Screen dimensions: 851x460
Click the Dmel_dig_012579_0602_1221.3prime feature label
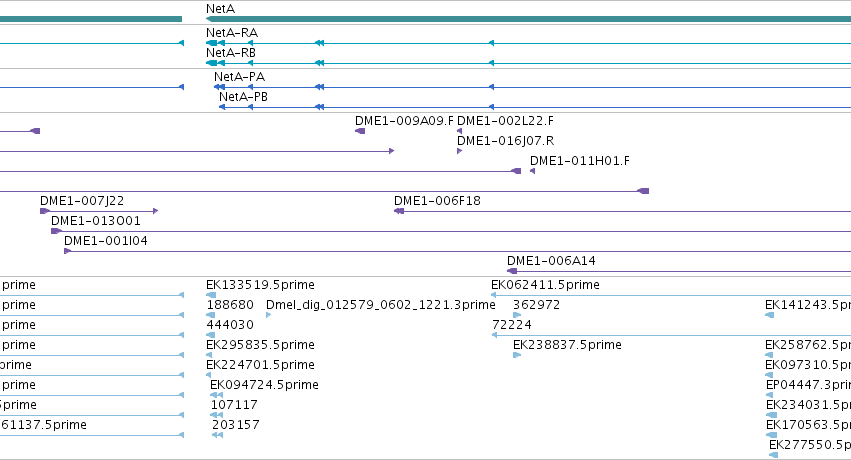pos(380,305)
